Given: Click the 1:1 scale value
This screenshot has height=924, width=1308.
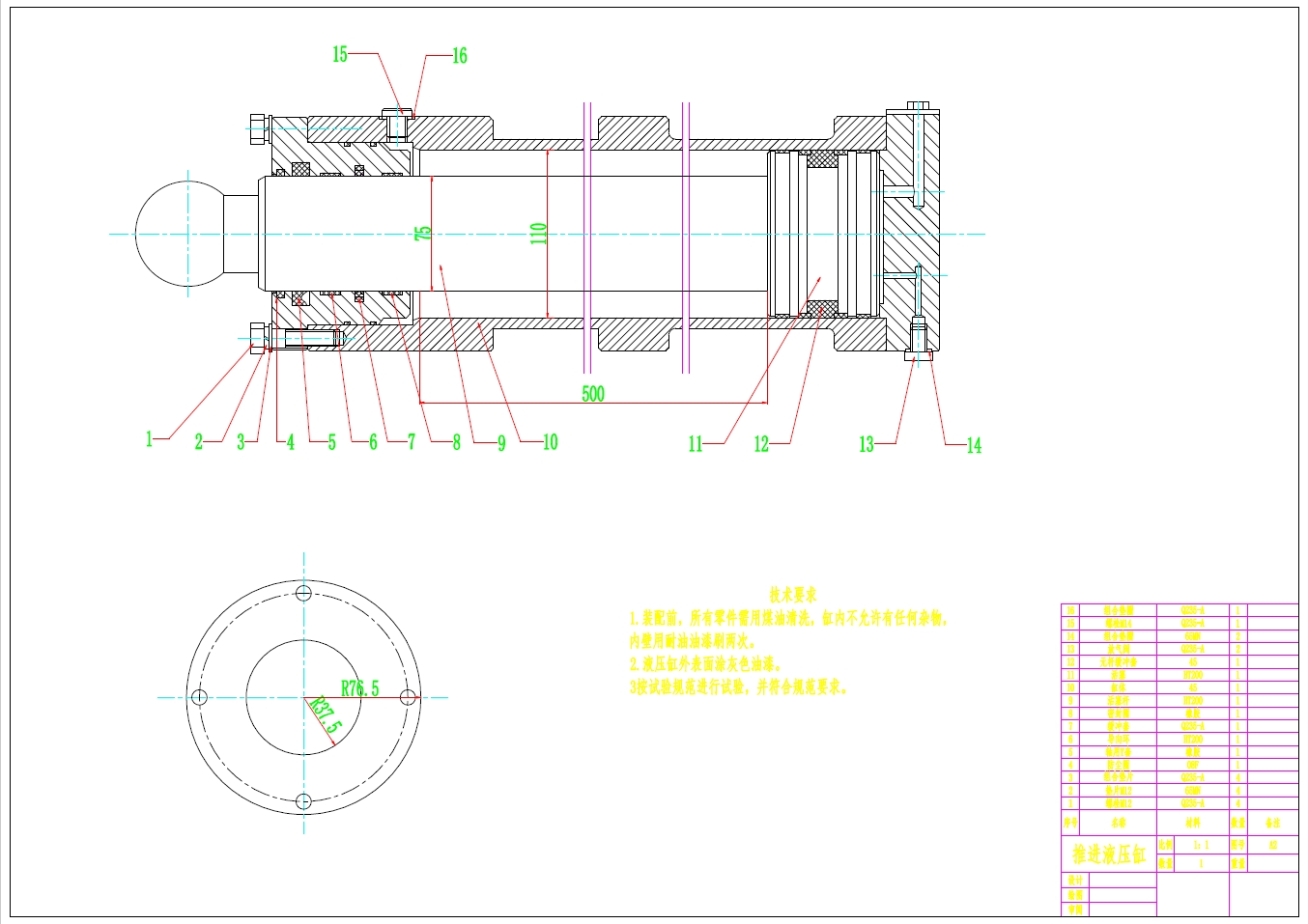Looking at the screenshot, I should coord(1201,845).
